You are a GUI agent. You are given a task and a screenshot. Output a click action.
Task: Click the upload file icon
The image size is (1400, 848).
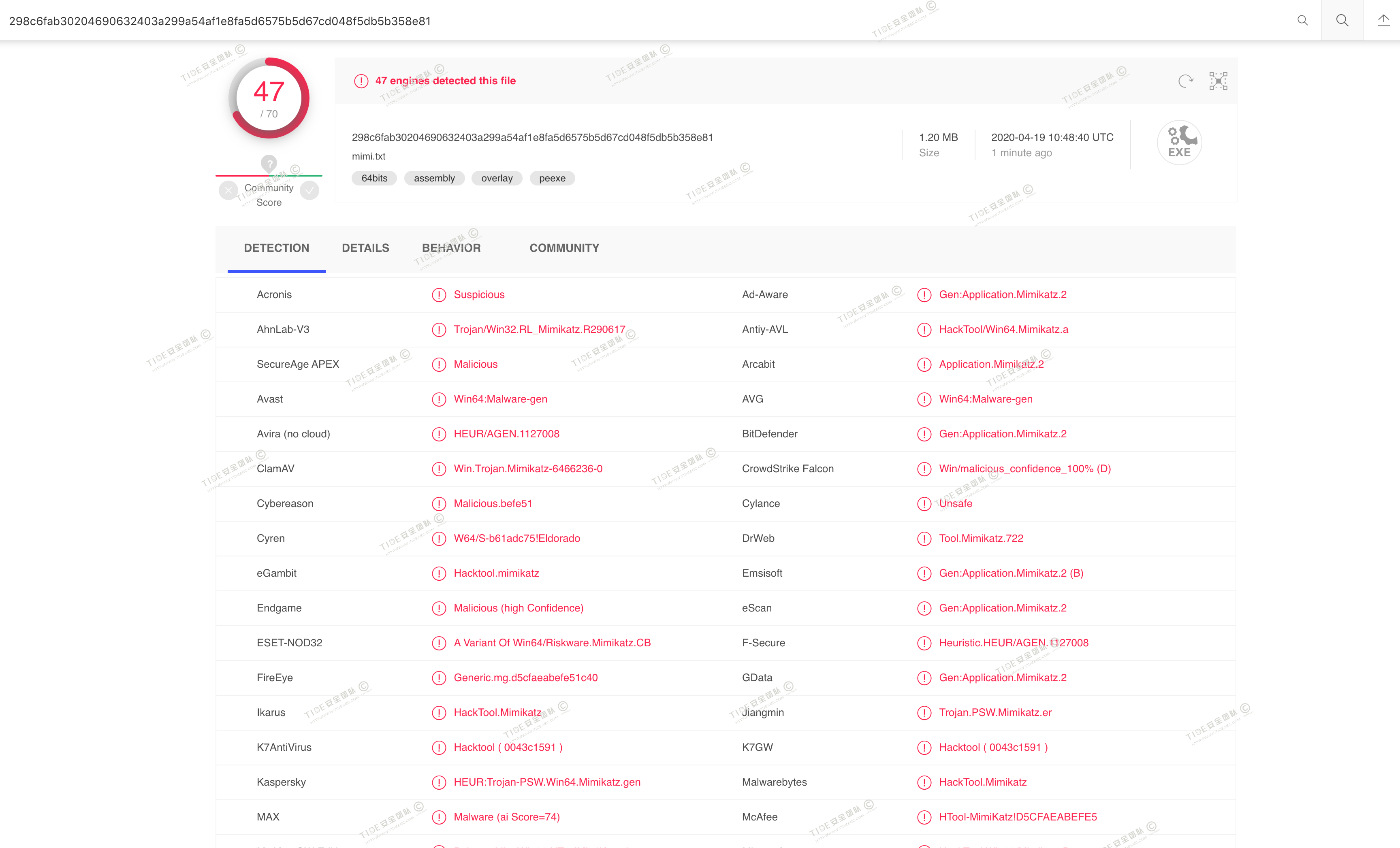click(x=1383, y=20)
